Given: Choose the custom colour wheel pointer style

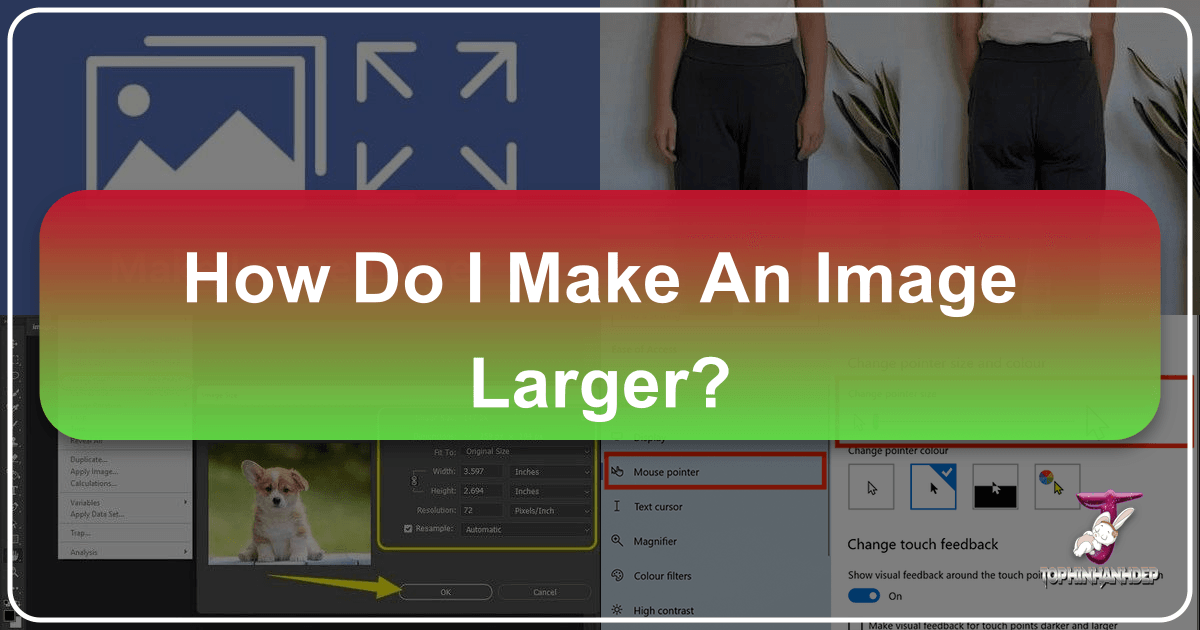Looking at the screenshot, I should (1057, 487).
